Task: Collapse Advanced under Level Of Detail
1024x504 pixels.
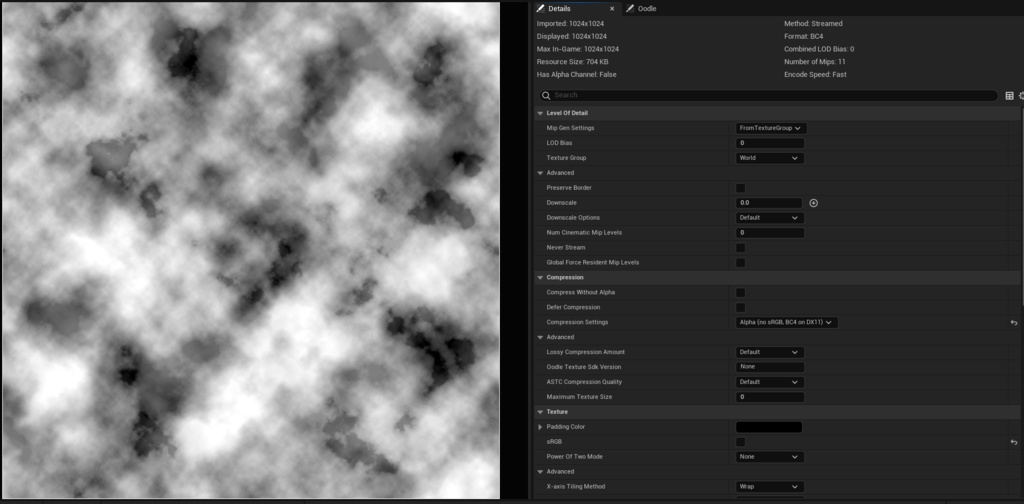Action: click(x=540, y=173)
